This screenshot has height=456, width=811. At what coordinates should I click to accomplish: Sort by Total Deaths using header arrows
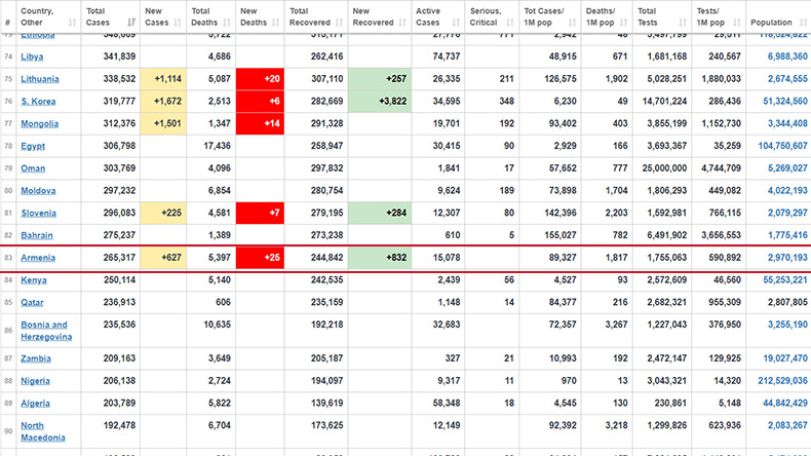(227, 22)
